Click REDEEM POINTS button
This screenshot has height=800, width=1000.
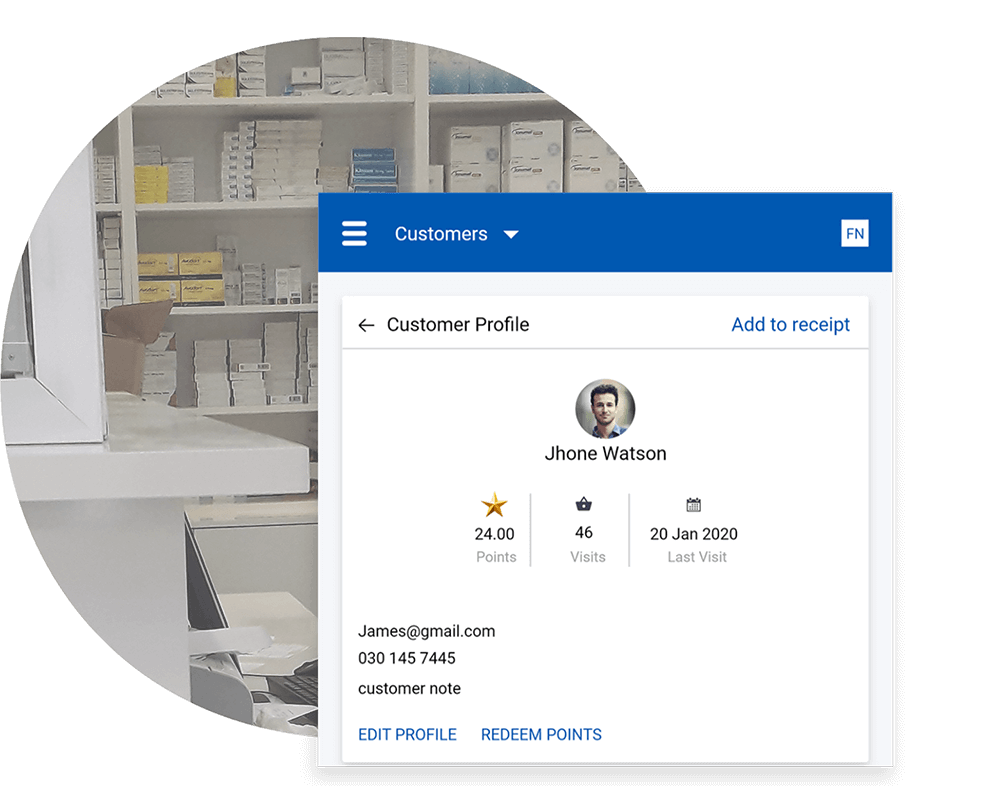pyautogui.click(x=541, y=735)
